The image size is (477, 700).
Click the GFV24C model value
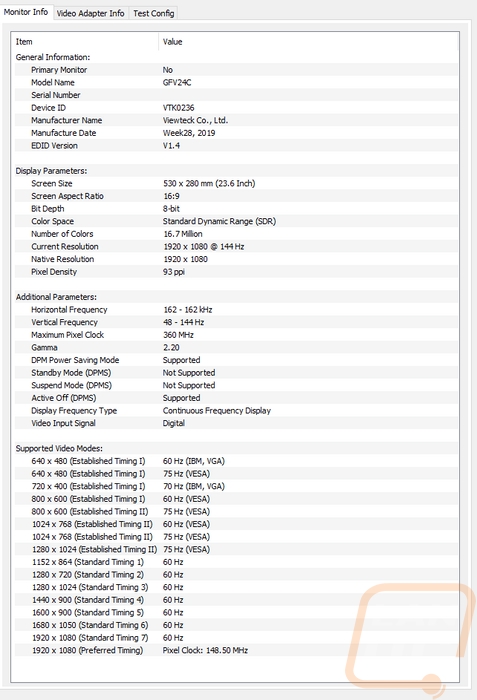[177, 83]
